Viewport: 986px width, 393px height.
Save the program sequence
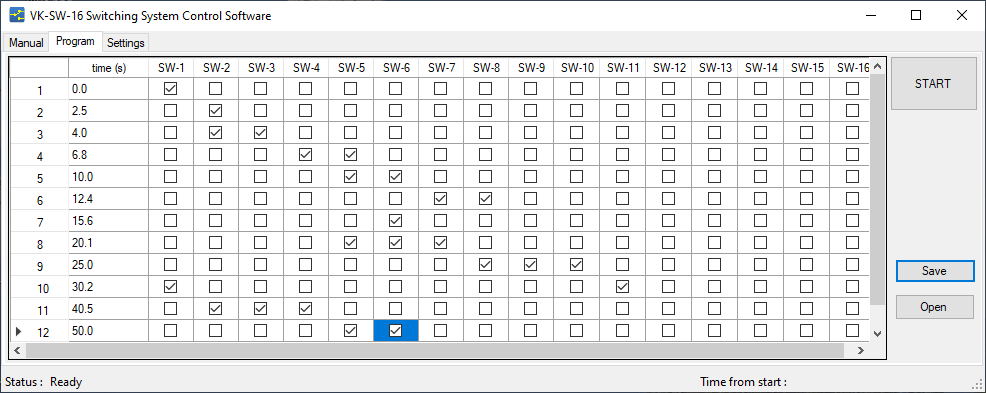(x=934, y=271)
